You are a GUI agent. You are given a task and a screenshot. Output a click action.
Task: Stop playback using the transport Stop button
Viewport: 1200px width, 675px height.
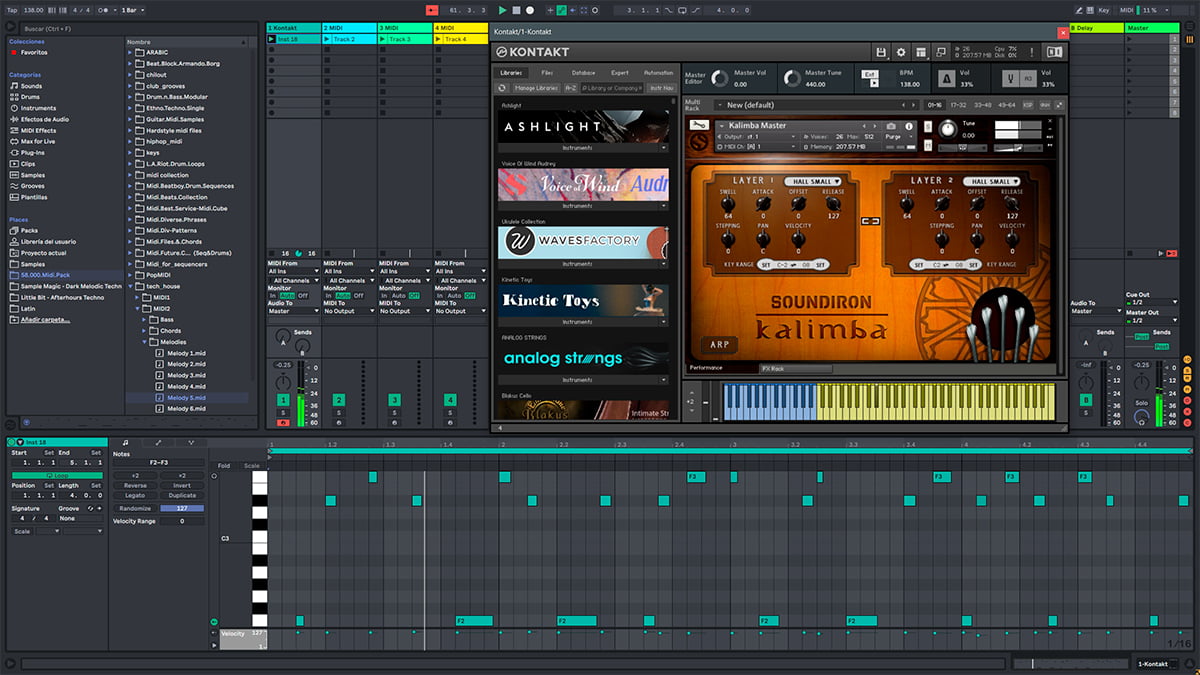tap(516, 10)
